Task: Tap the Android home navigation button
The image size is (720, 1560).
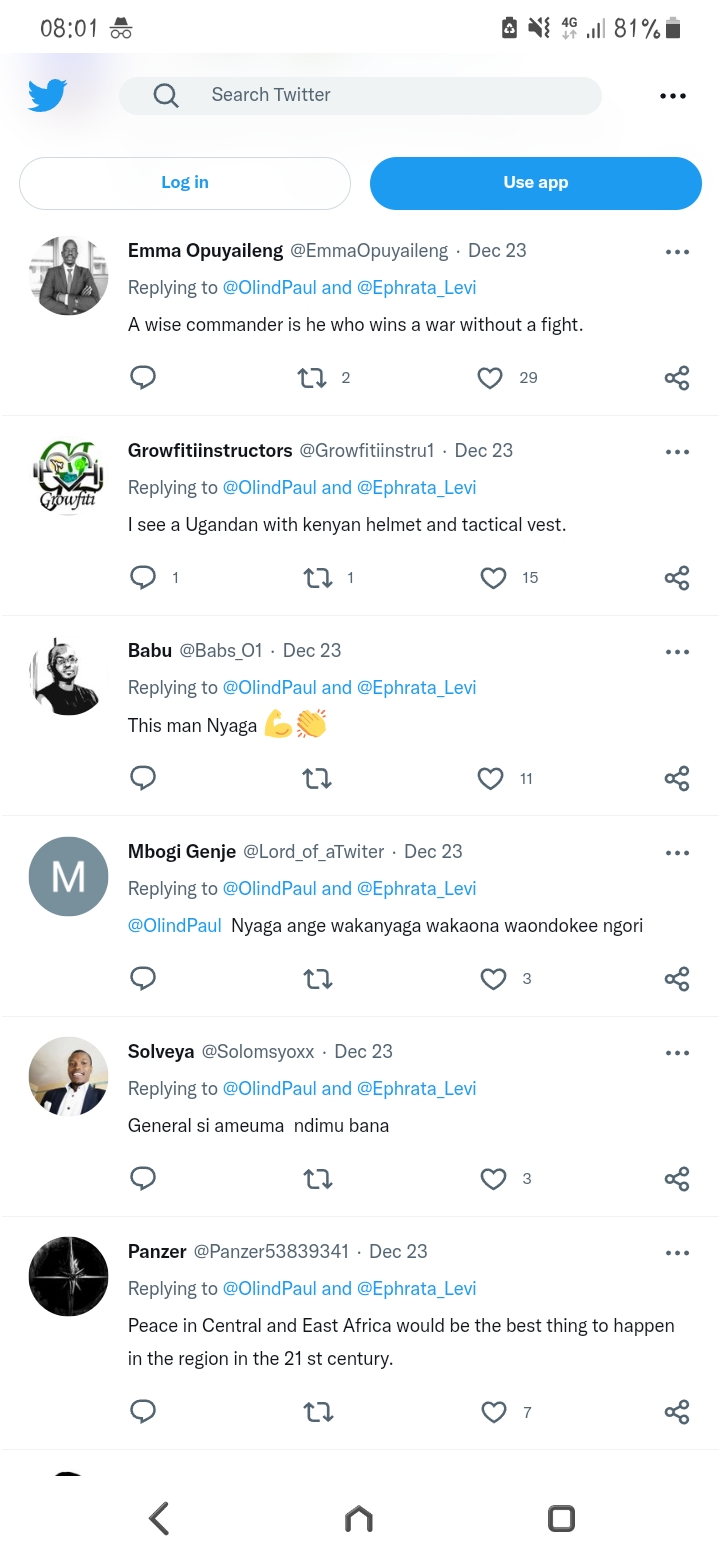Action: pyautogui.click(x=359, y=1518)
